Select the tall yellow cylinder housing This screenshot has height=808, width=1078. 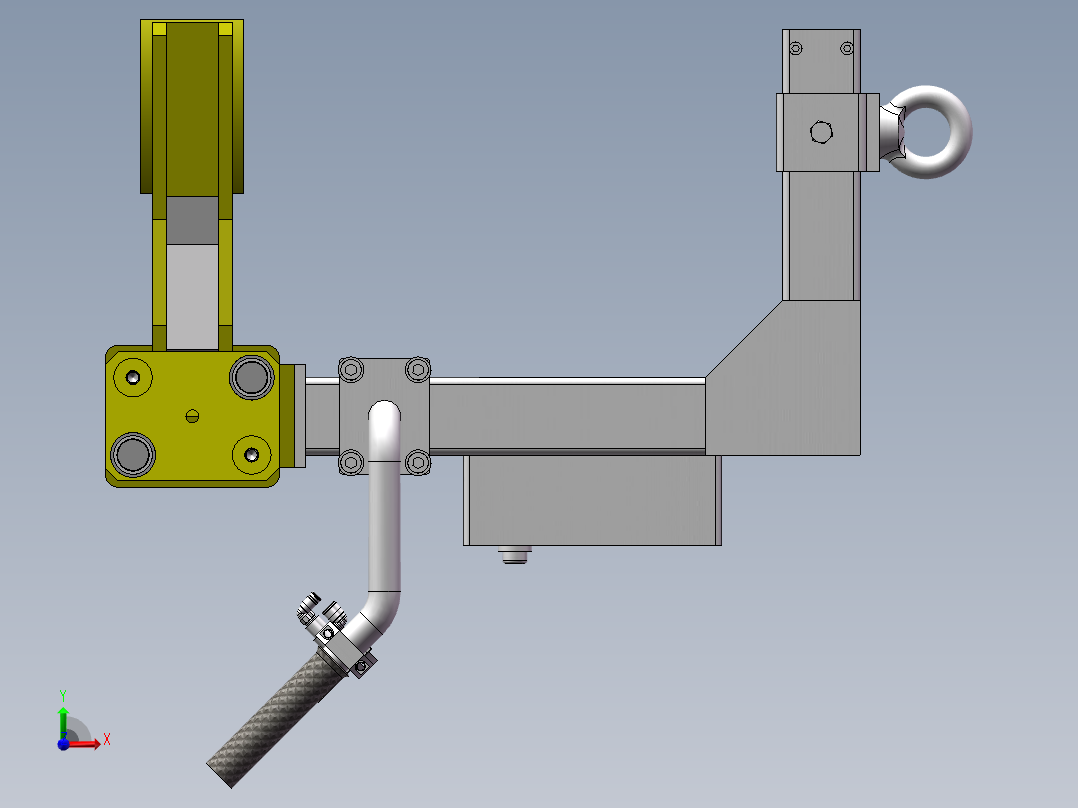point(192,107)
